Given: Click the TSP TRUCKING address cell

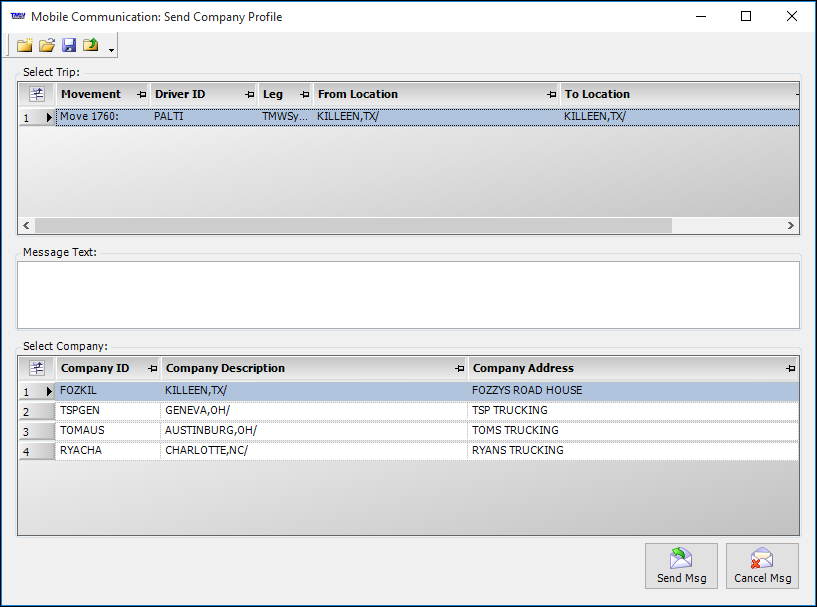Looking at the screenshot, I should coord(633,411).
